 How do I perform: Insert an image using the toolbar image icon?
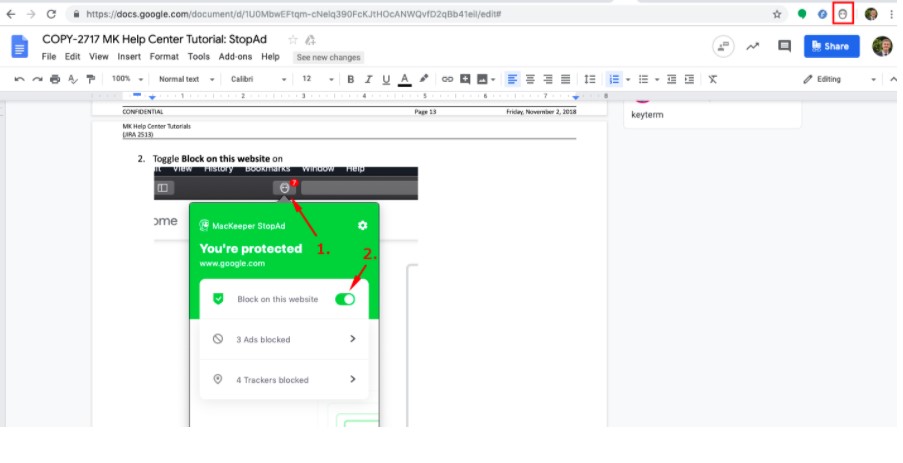483,79
